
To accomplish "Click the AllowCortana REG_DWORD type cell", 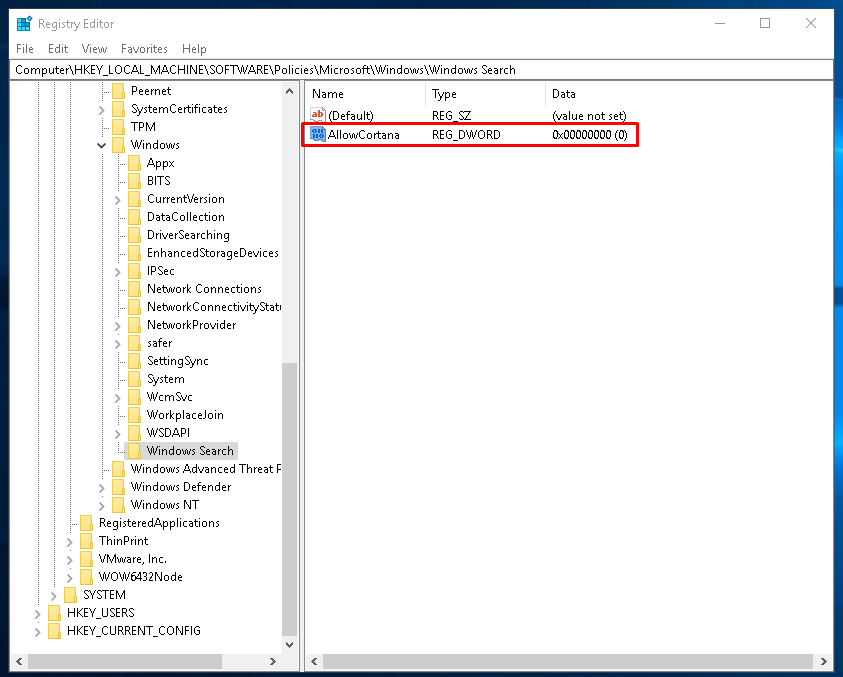I will pyautogui.click(x=466, y=134).
